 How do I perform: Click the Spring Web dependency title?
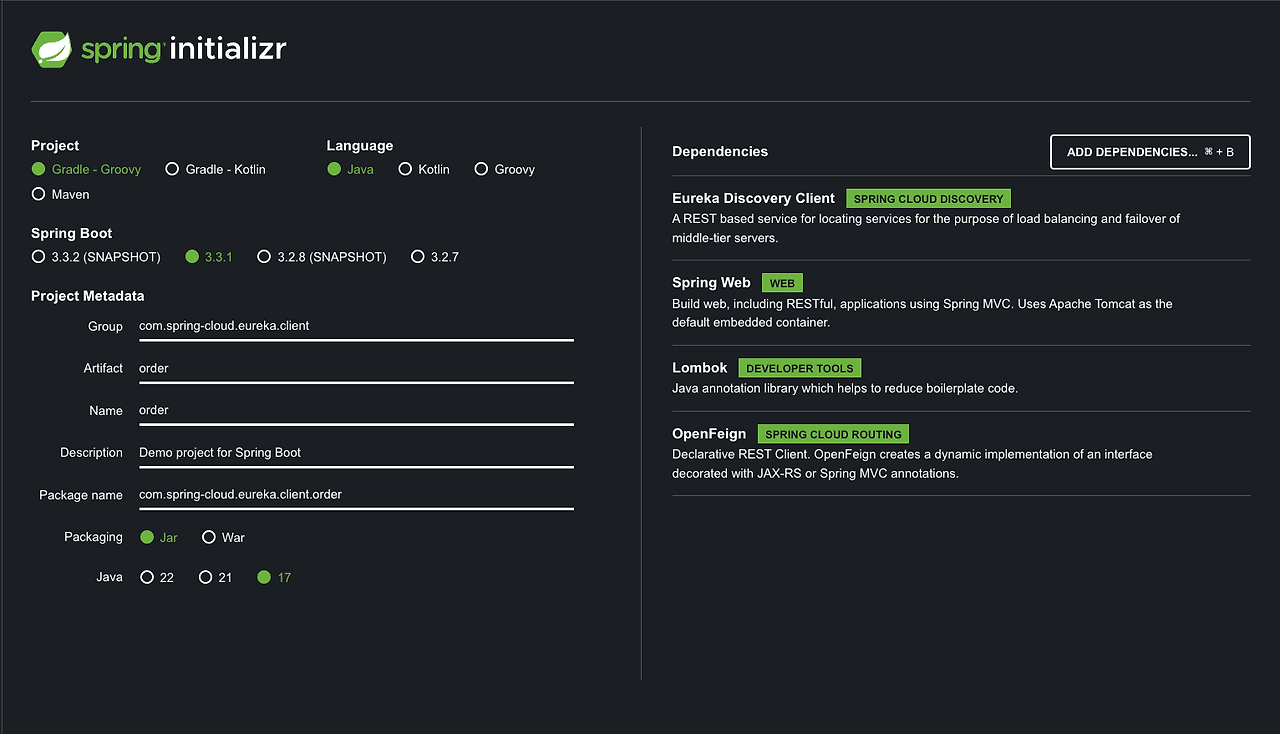[711, 283]
